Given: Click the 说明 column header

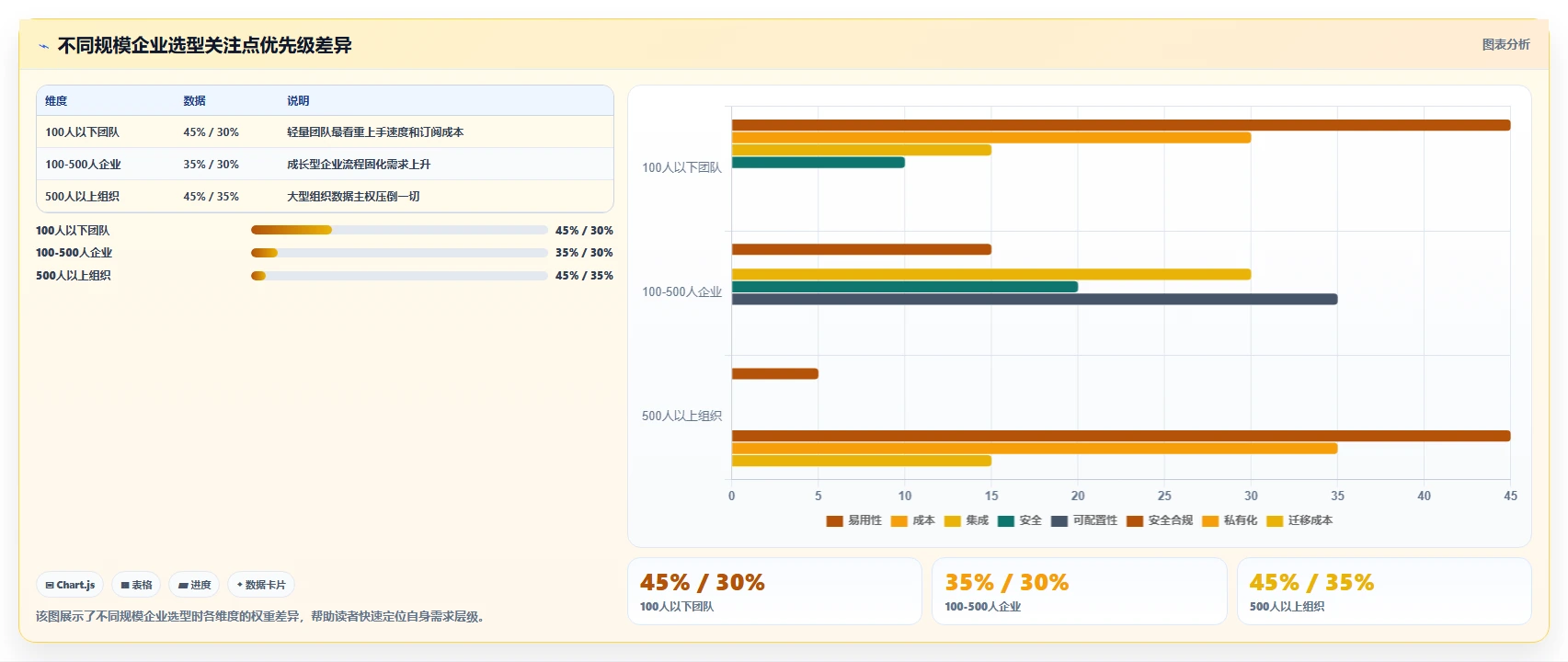Looking at the screenshot, I should [x=298, y=101].
